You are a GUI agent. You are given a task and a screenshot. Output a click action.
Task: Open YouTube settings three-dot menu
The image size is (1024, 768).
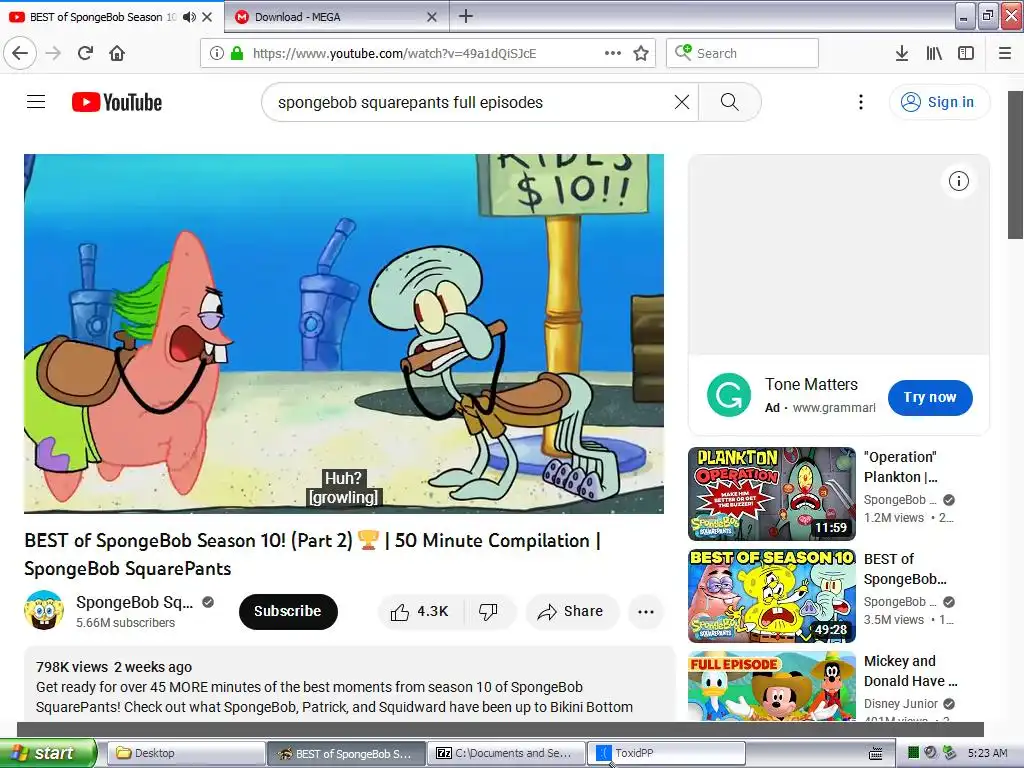(x=861, y=102)
